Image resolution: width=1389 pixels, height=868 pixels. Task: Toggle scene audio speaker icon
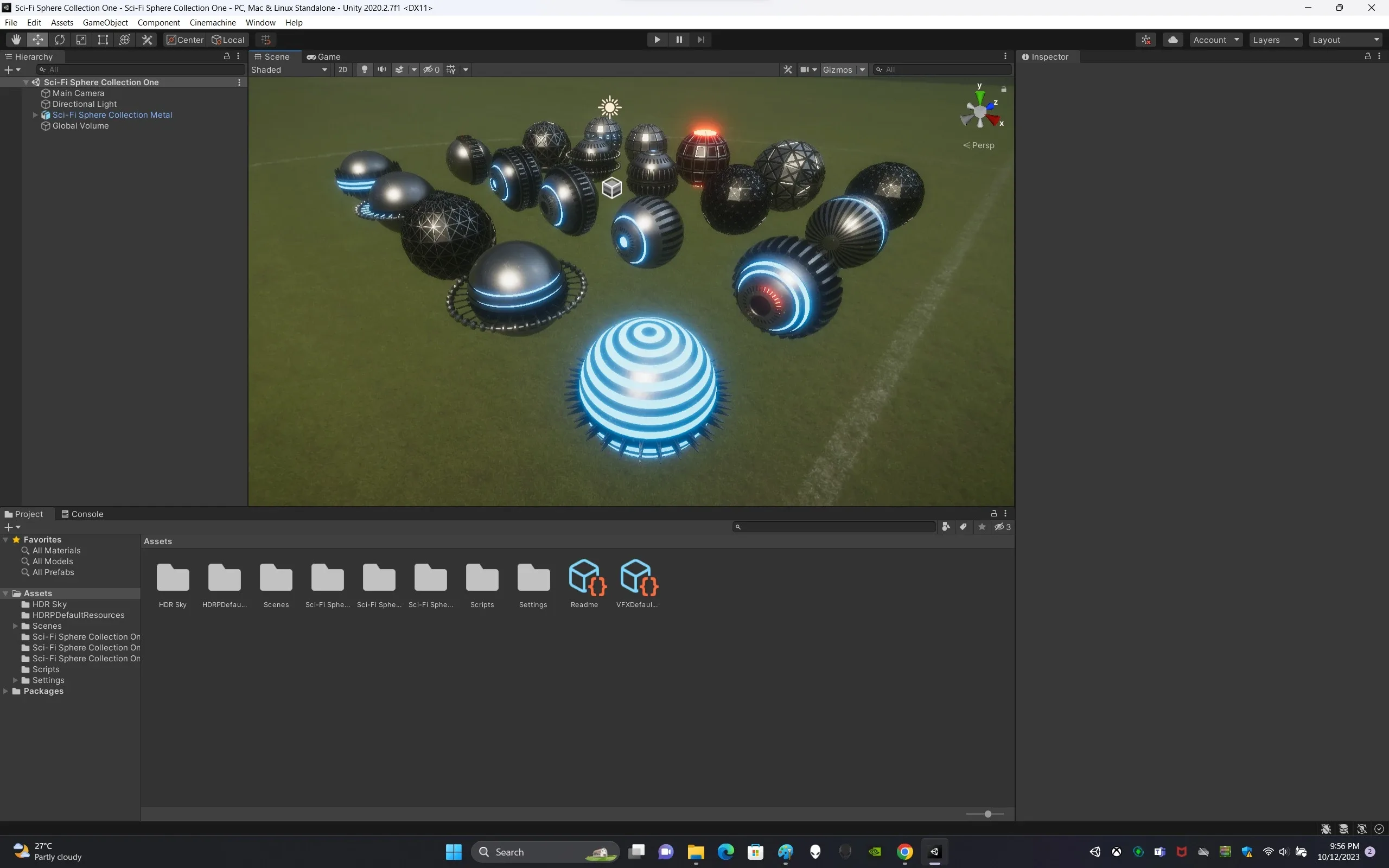point(381,69)
